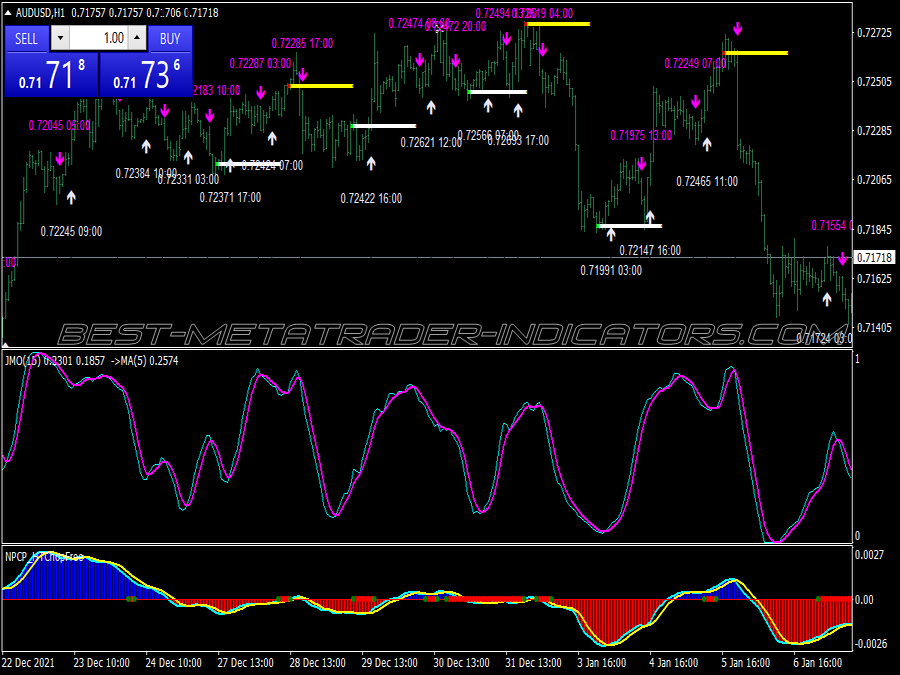Select the white level line by 0.72424 07:00
900x675 pixels.
tap(249, 164)
